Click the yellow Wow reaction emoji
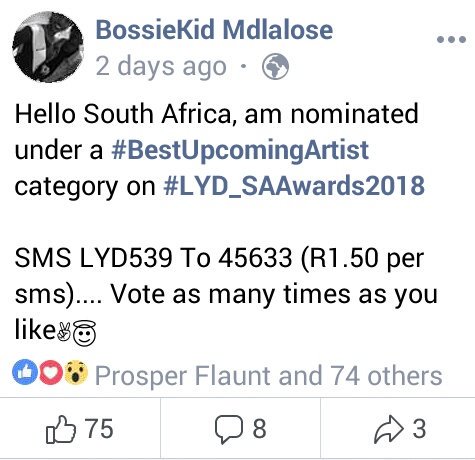The width and height of the screenshot is (475, 460). click(x=76, y=373)
